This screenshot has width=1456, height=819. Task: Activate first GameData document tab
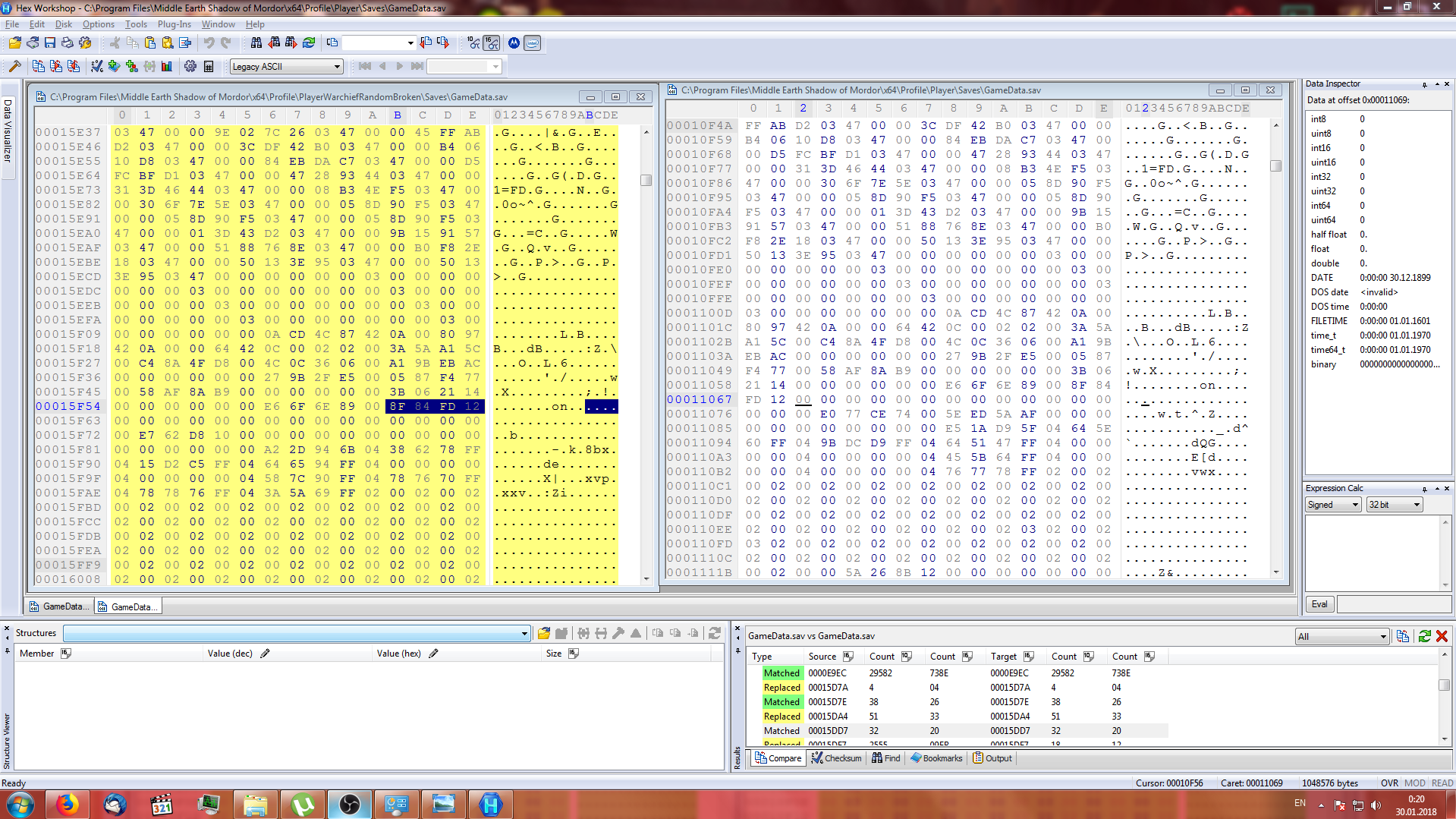point(60,606)
